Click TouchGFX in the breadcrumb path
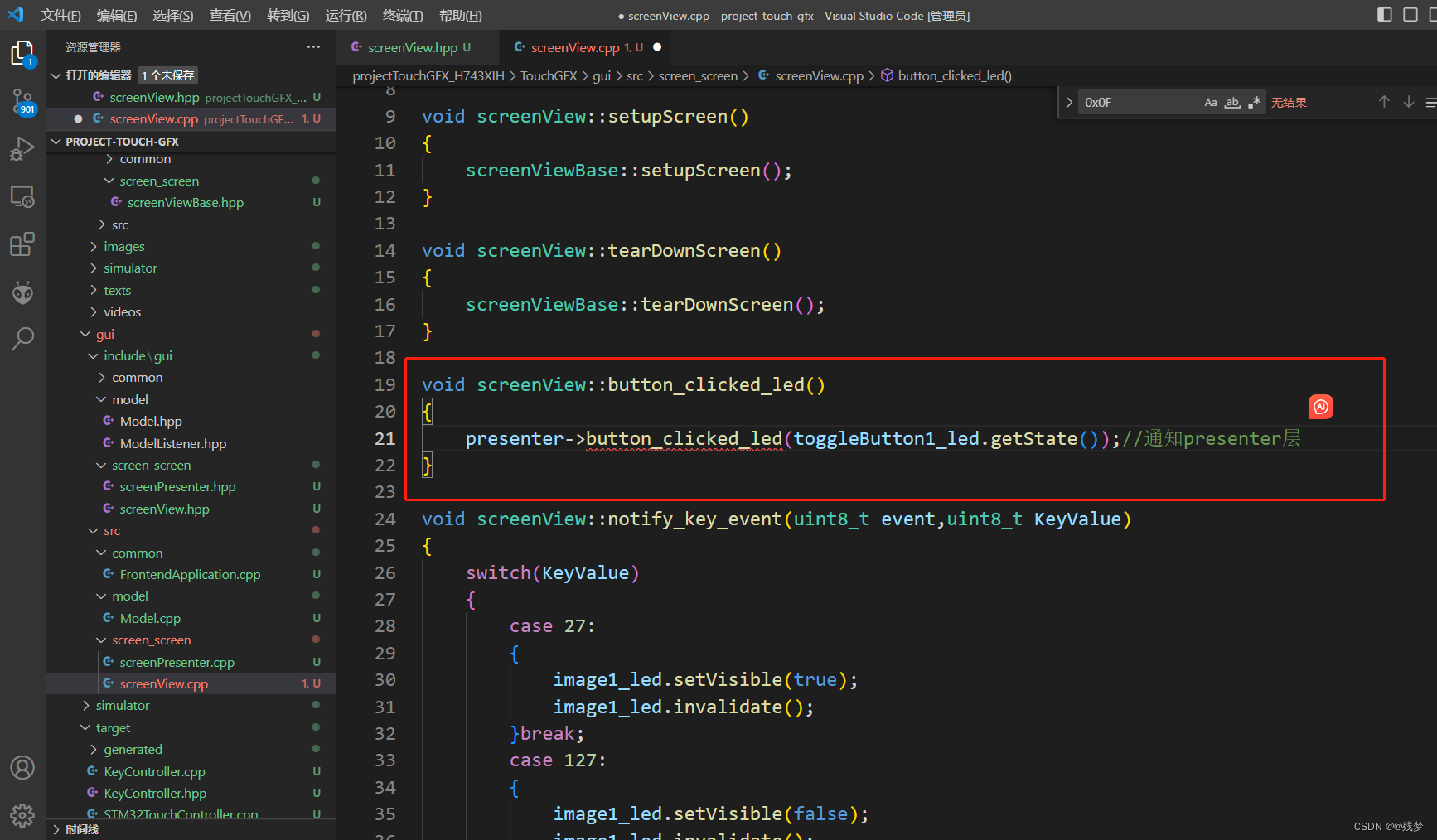Image resolution: width=1437 pixels, height=840 pixels. pyautogui.click(x=549, y=75)
